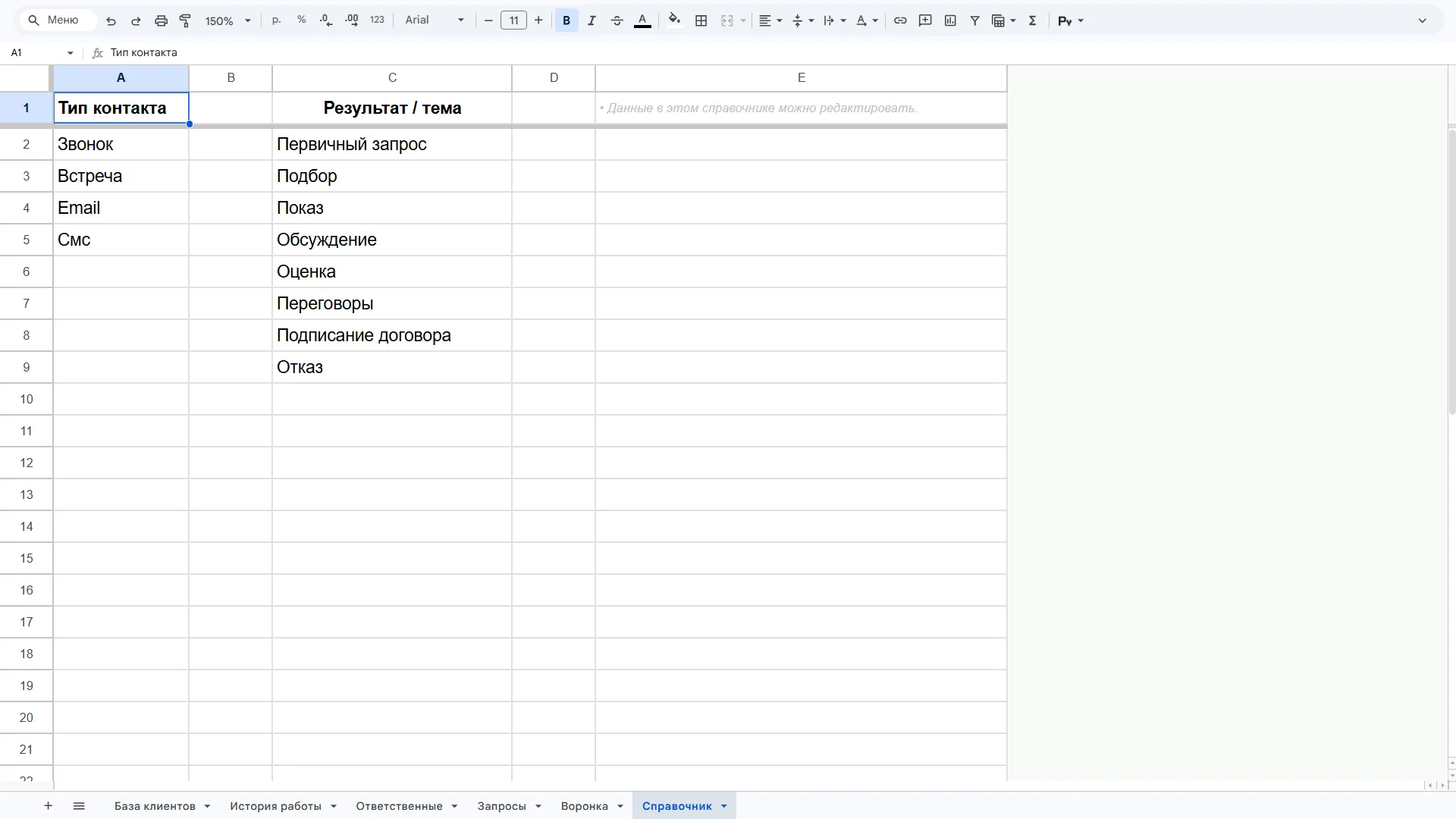Open text color picker
Image resolution: width=1456 pixels, height=819 pixels.
click(x=642, y=20)
